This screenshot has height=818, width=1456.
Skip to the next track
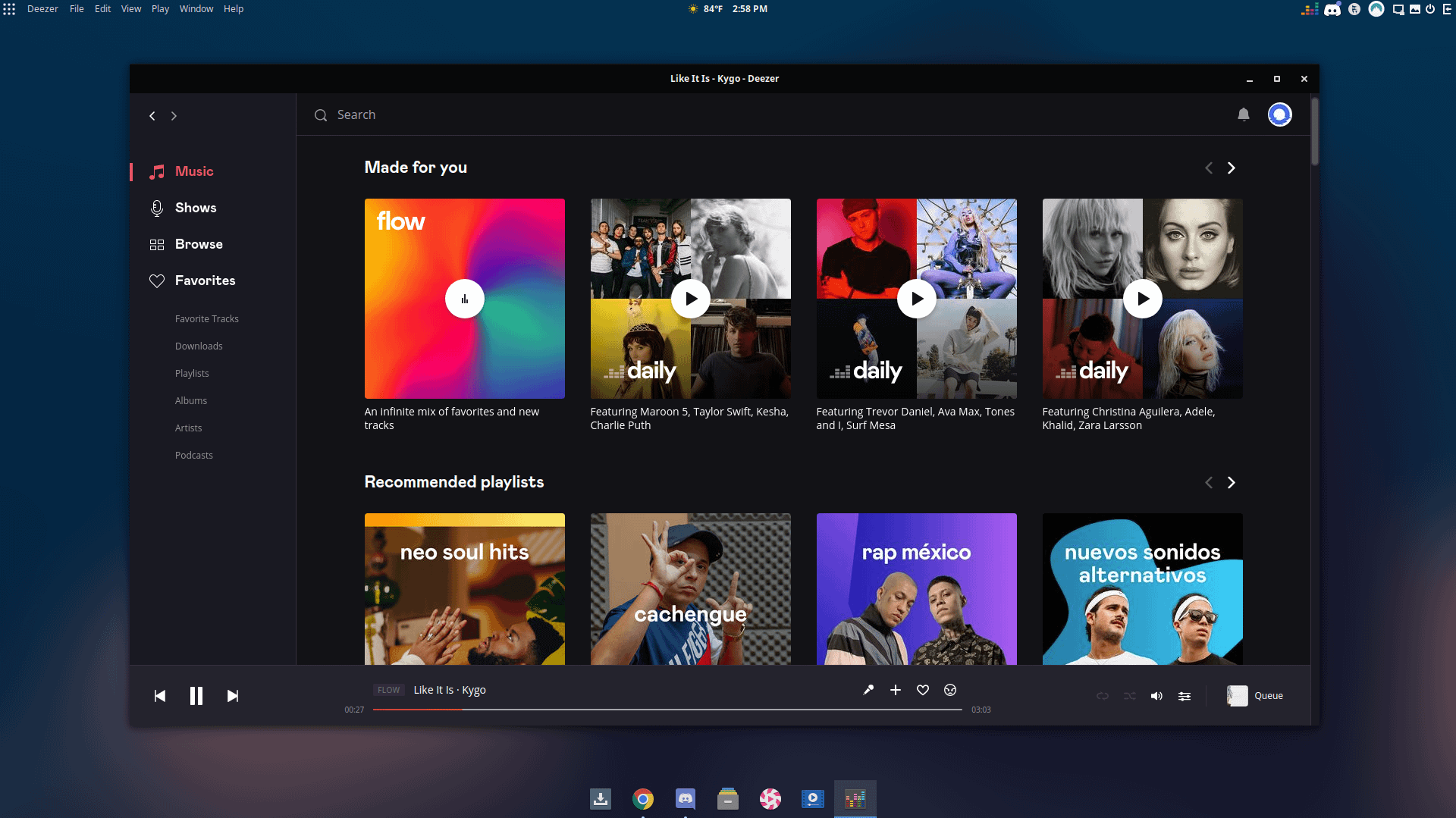(x=233, y=696)
